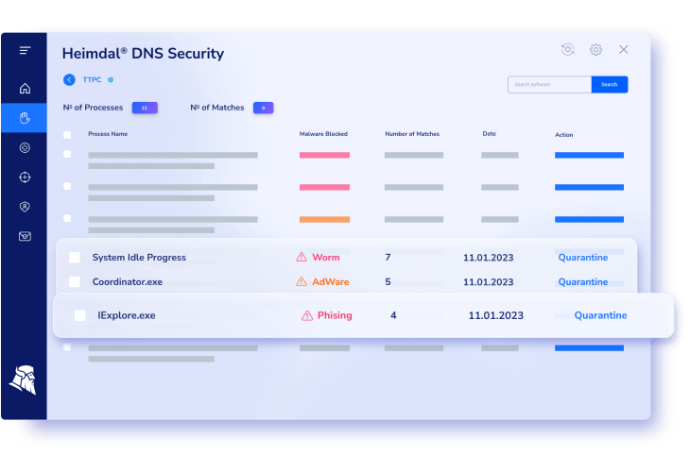Click the blue back arrow next to TTPC

click(x=69, y=80)
